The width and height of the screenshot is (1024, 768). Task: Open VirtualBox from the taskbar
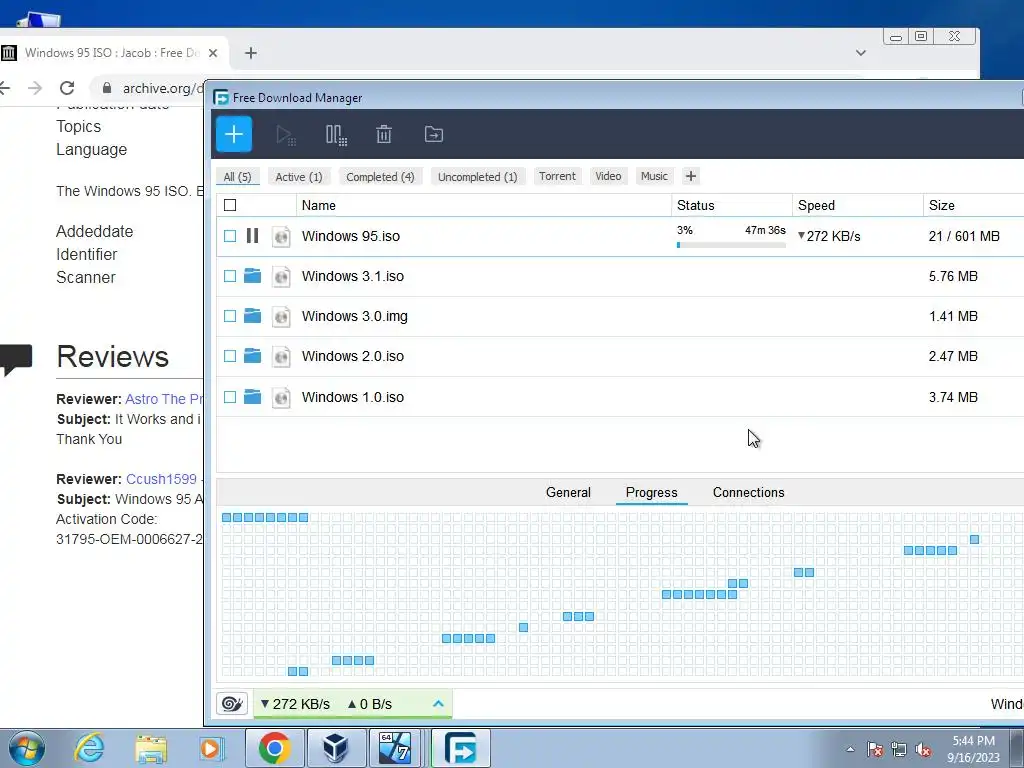click(x=335, y=748)
